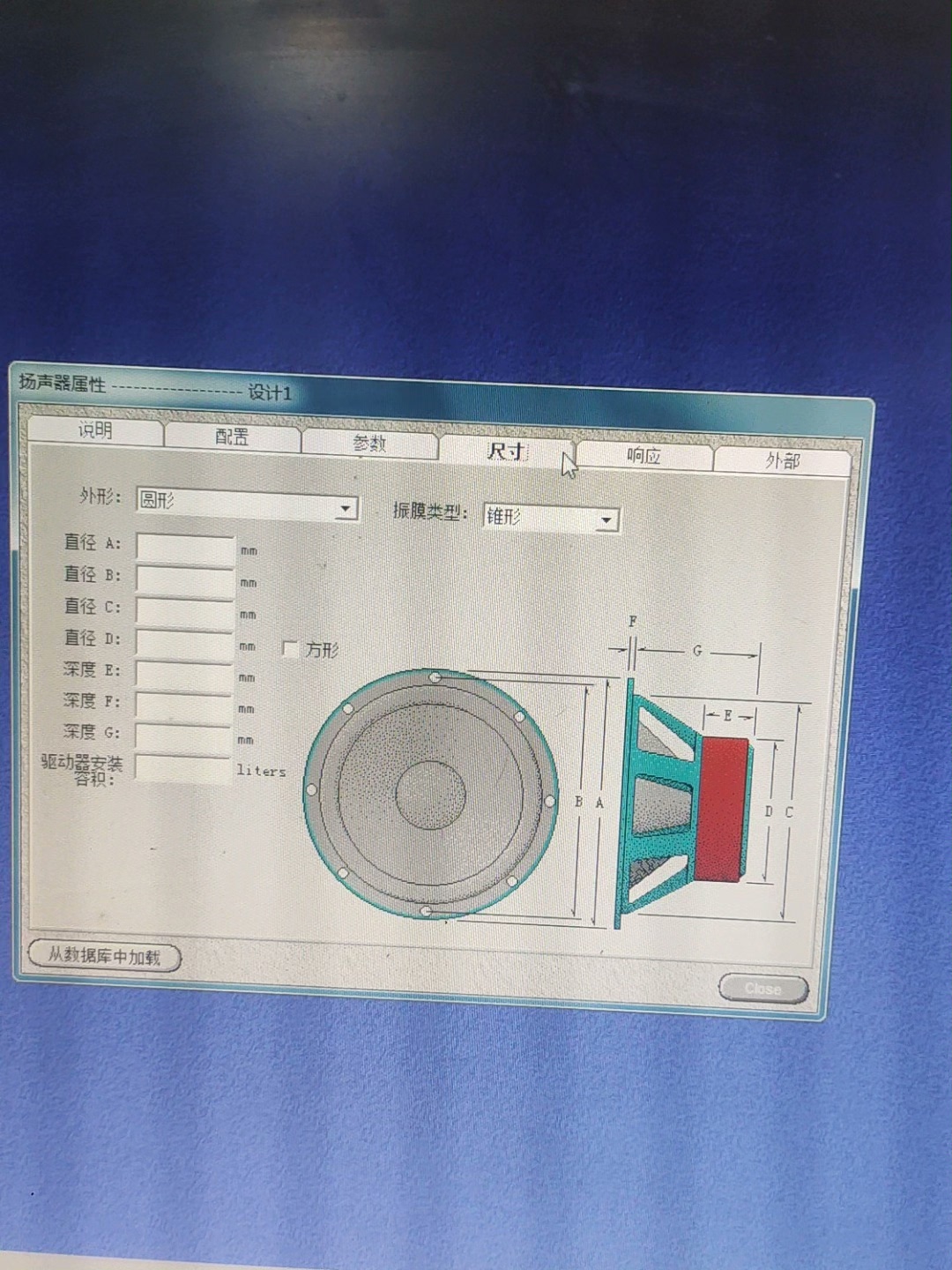This screenshot has width=952, height=1270.
Task: Click the 振膜类型 label
Action: pos(430,511)
